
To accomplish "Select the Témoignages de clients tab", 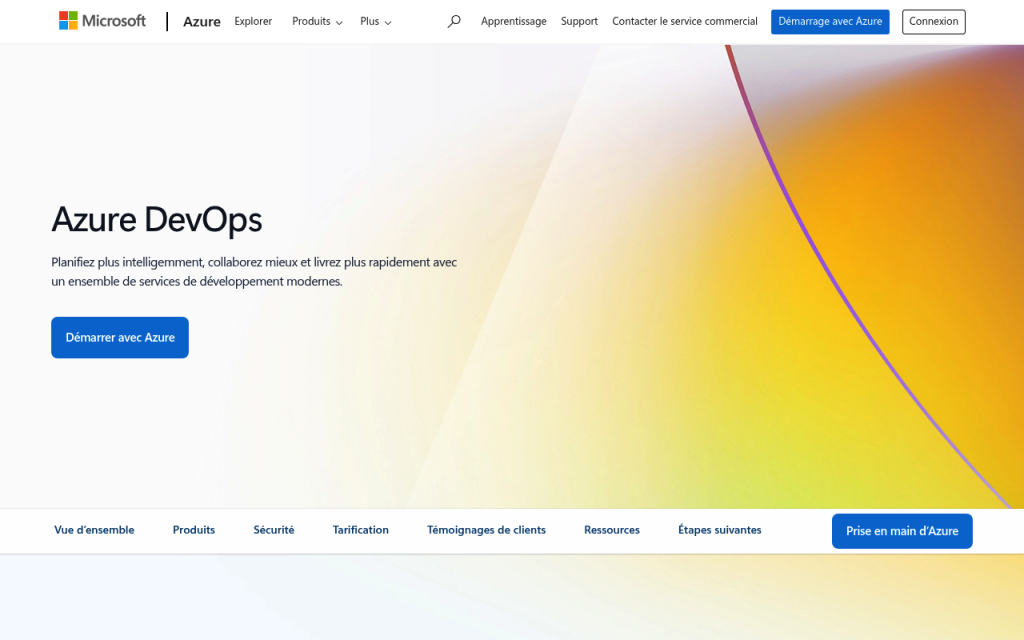I will point(487,530).
